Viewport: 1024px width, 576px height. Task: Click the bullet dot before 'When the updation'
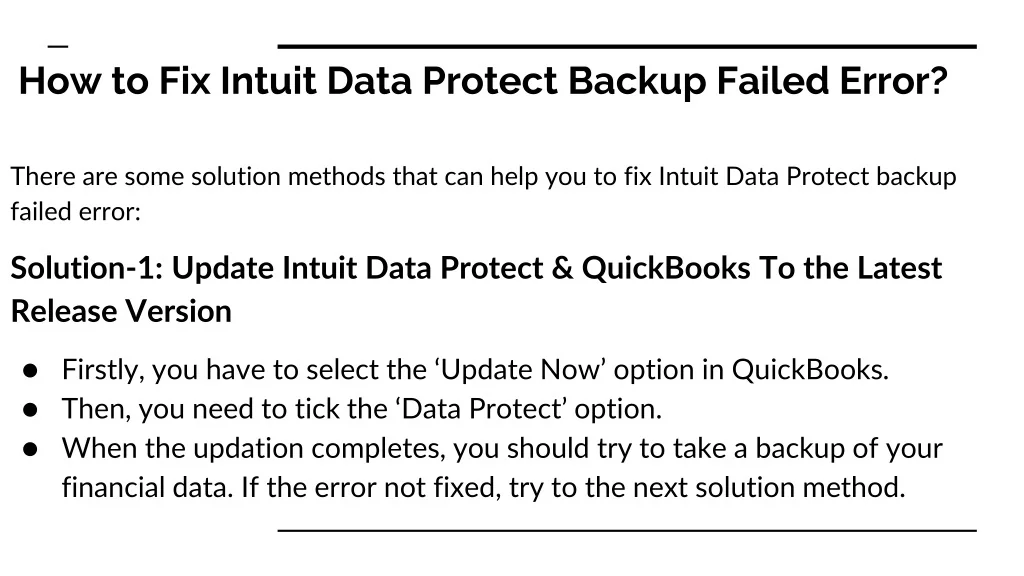31,449
